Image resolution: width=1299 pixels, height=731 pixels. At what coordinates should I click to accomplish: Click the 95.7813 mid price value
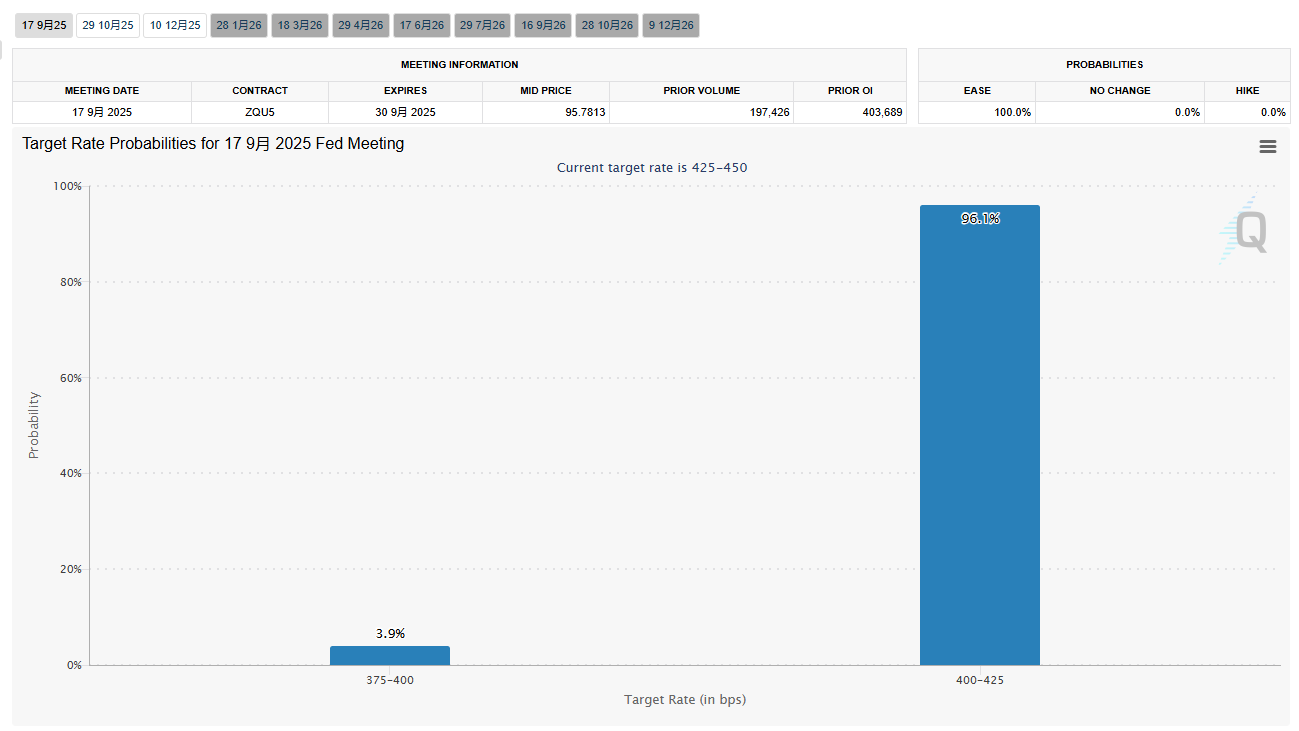tap(584, 112)
